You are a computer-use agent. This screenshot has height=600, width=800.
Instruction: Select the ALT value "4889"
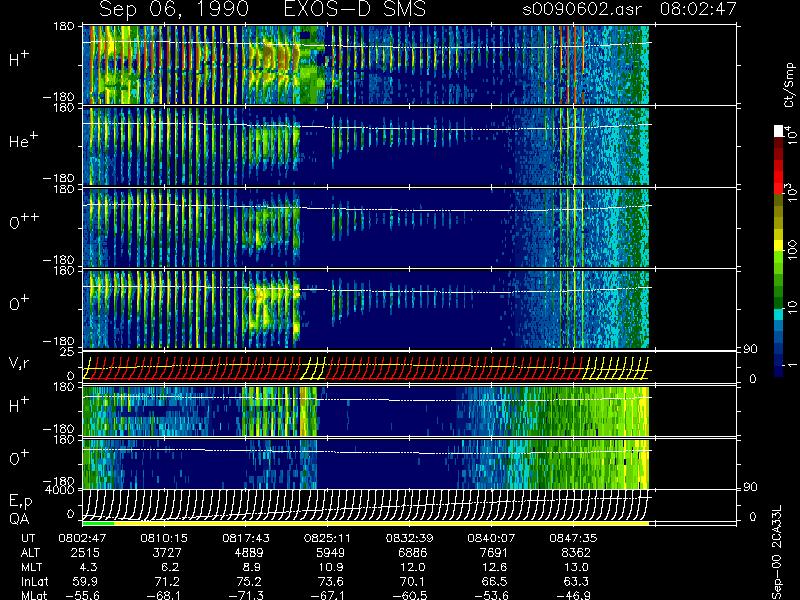249,553
